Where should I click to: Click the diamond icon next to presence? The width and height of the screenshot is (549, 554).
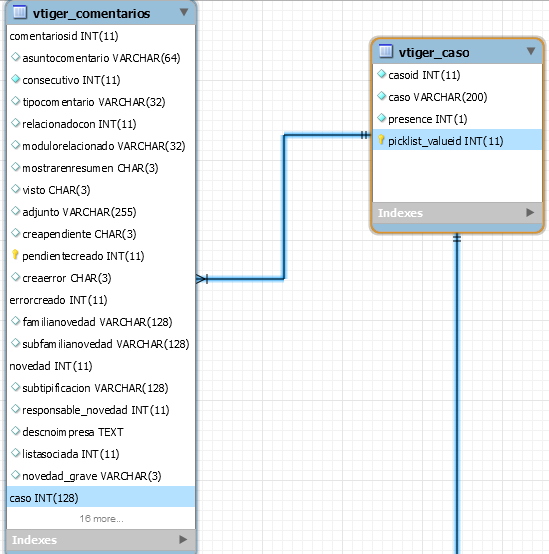[x=381, y=118]
